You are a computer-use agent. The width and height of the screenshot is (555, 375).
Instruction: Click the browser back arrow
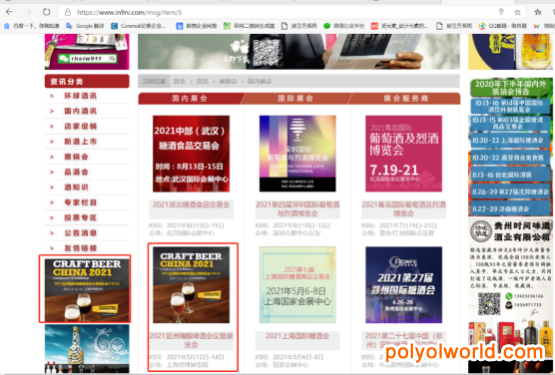[10, 12]
